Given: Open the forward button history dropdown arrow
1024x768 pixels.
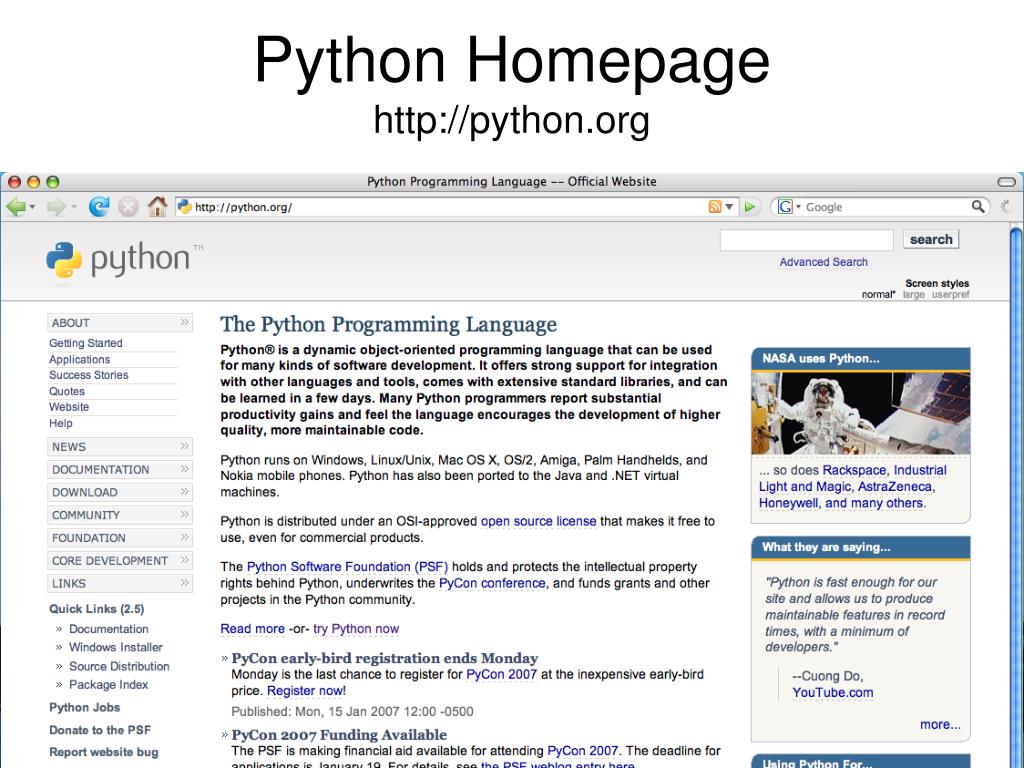Looking at the screenshot, I should (x=74, y=207).
